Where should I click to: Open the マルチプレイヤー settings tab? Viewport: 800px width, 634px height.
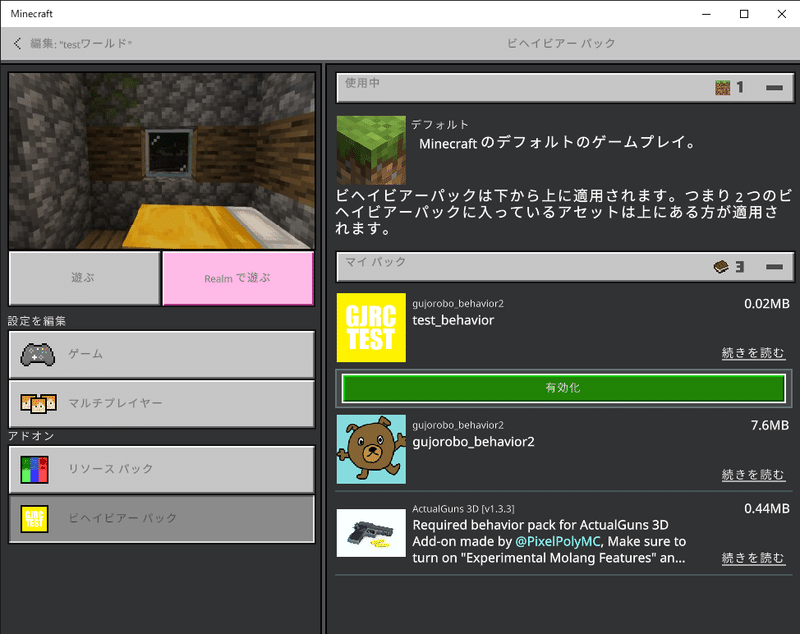pos(162,404)
